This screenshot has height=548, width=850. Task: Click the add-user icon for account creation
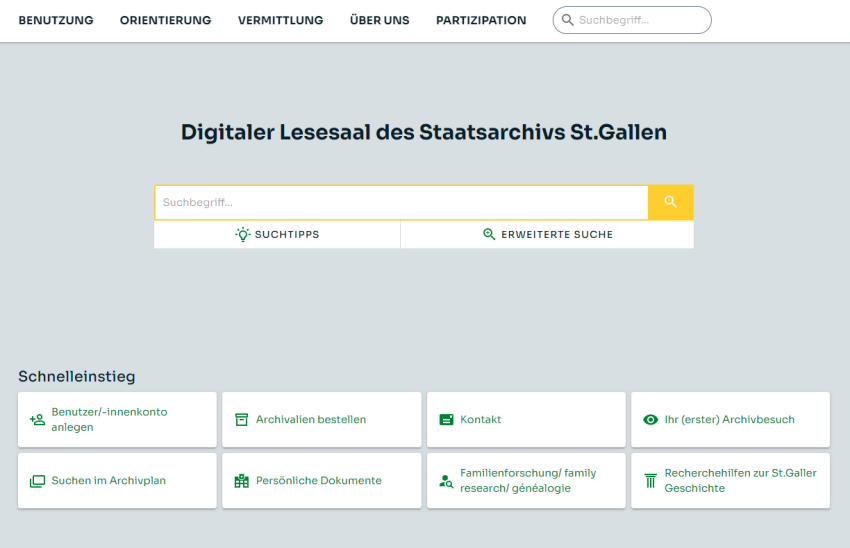pos(37,420)
